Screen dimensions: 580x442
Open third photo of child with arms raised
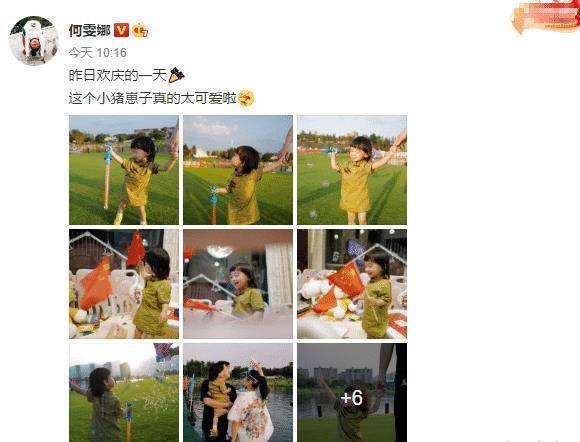352,170
